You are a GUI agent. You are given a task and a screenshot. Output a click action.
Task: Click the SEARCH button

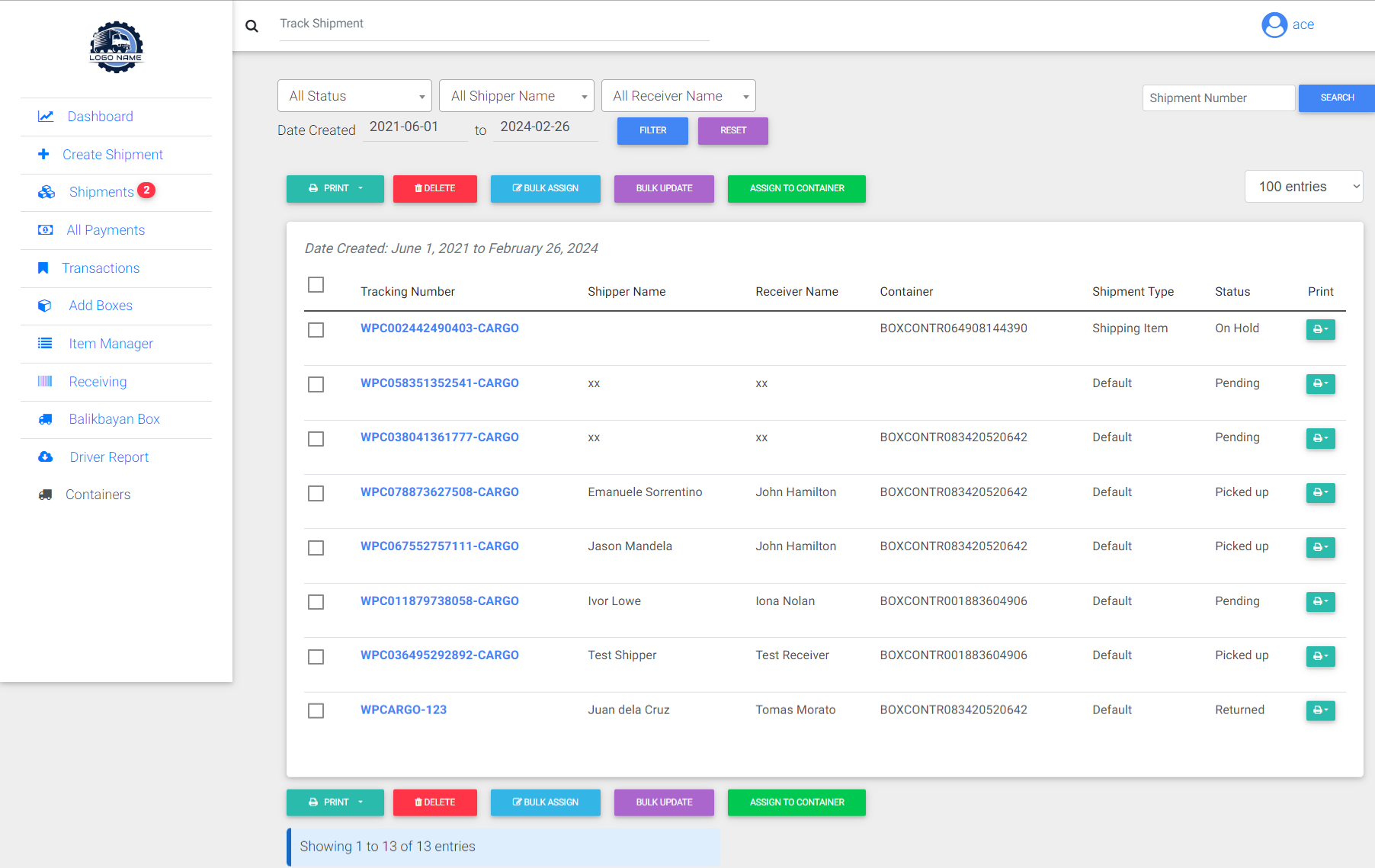pyautogui.click(x=1337, y=98)
